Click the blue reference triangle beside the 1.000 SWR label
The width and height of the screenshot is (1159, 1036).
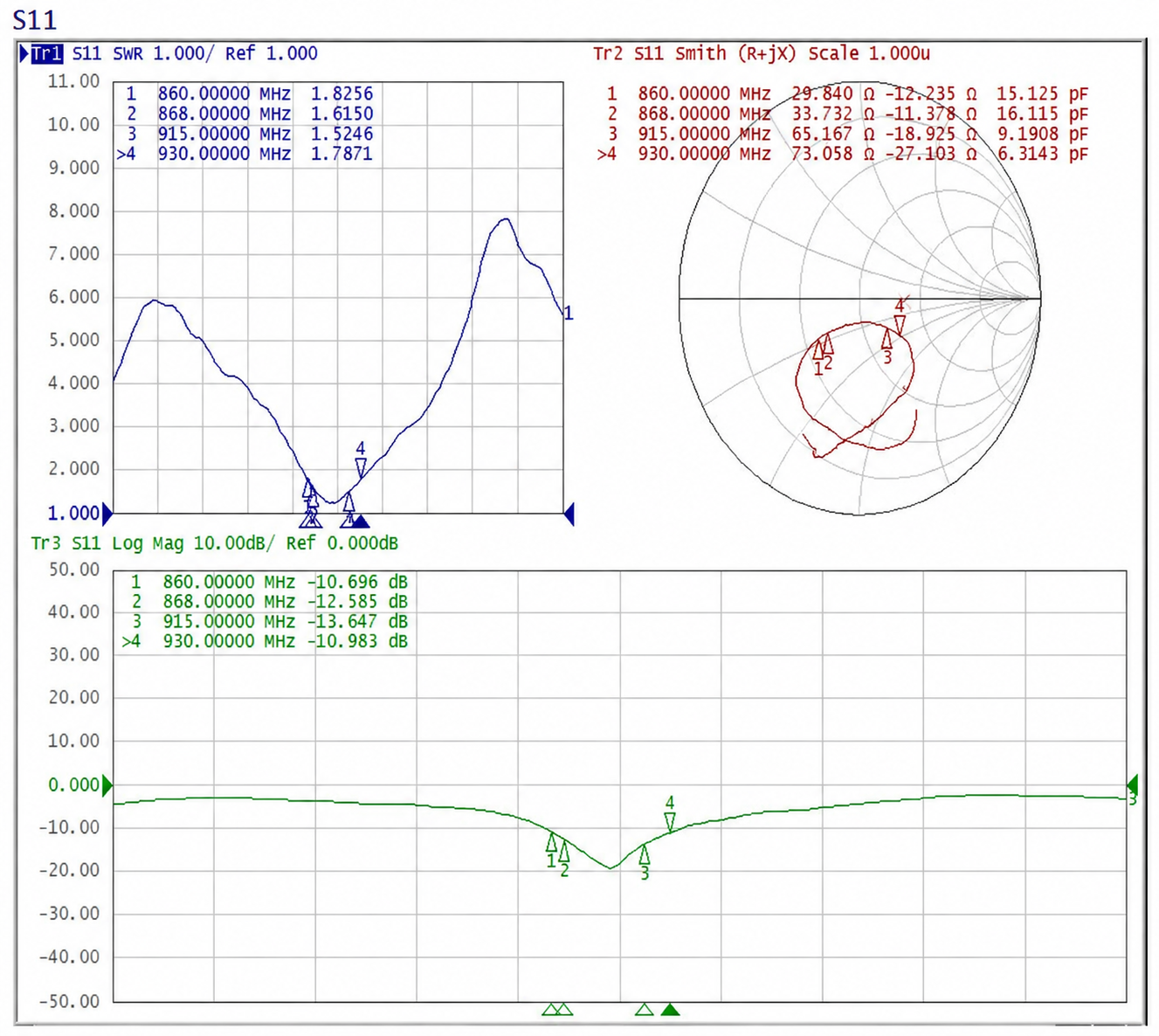tap(107, 513)
